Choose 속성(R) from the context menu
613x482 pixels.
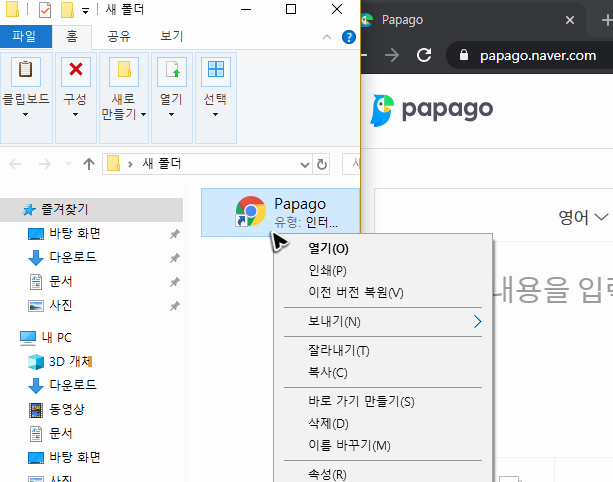pyautogui.click(x=383, y=474)
